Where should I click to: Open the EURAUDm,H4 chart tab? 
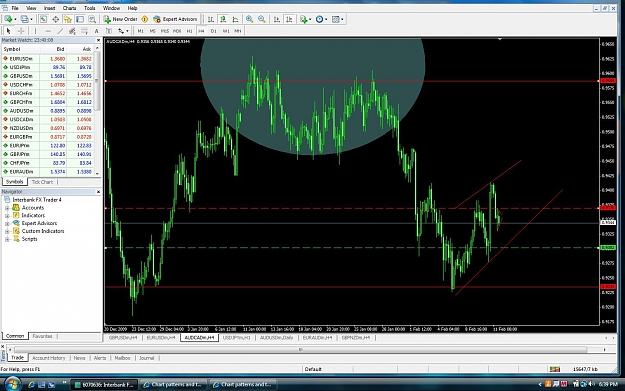point(317,338)
